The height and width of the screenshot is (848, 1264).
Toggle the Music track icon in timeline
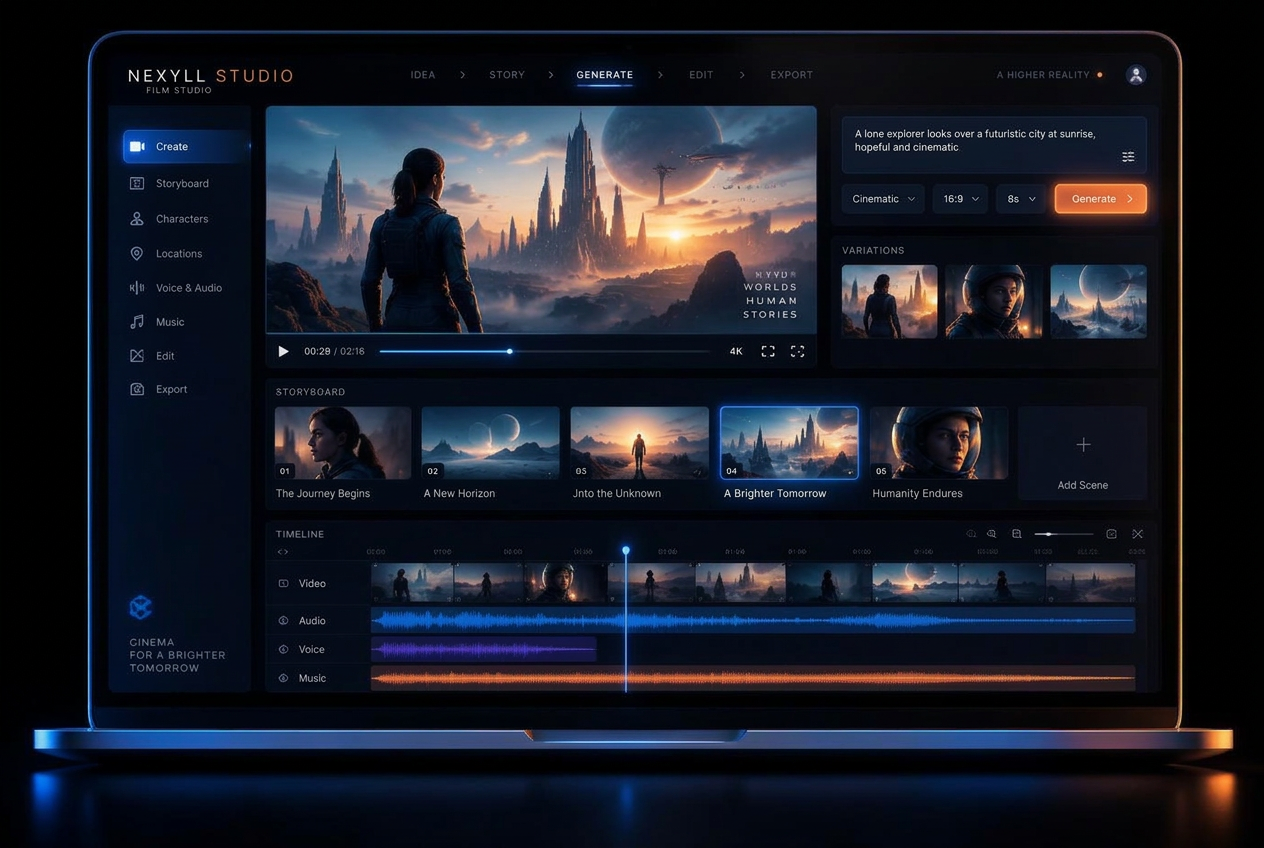pyautogui.click(x=283, y=678)
